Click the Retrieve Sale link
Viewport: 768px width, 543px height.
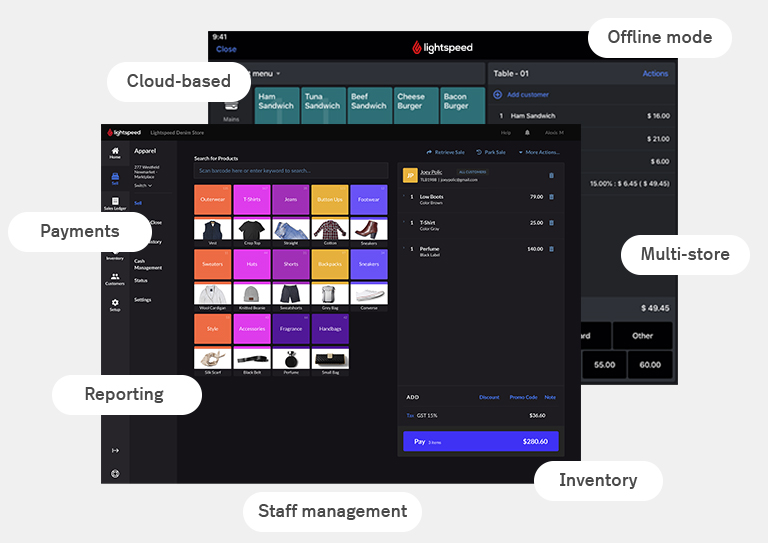445,152
